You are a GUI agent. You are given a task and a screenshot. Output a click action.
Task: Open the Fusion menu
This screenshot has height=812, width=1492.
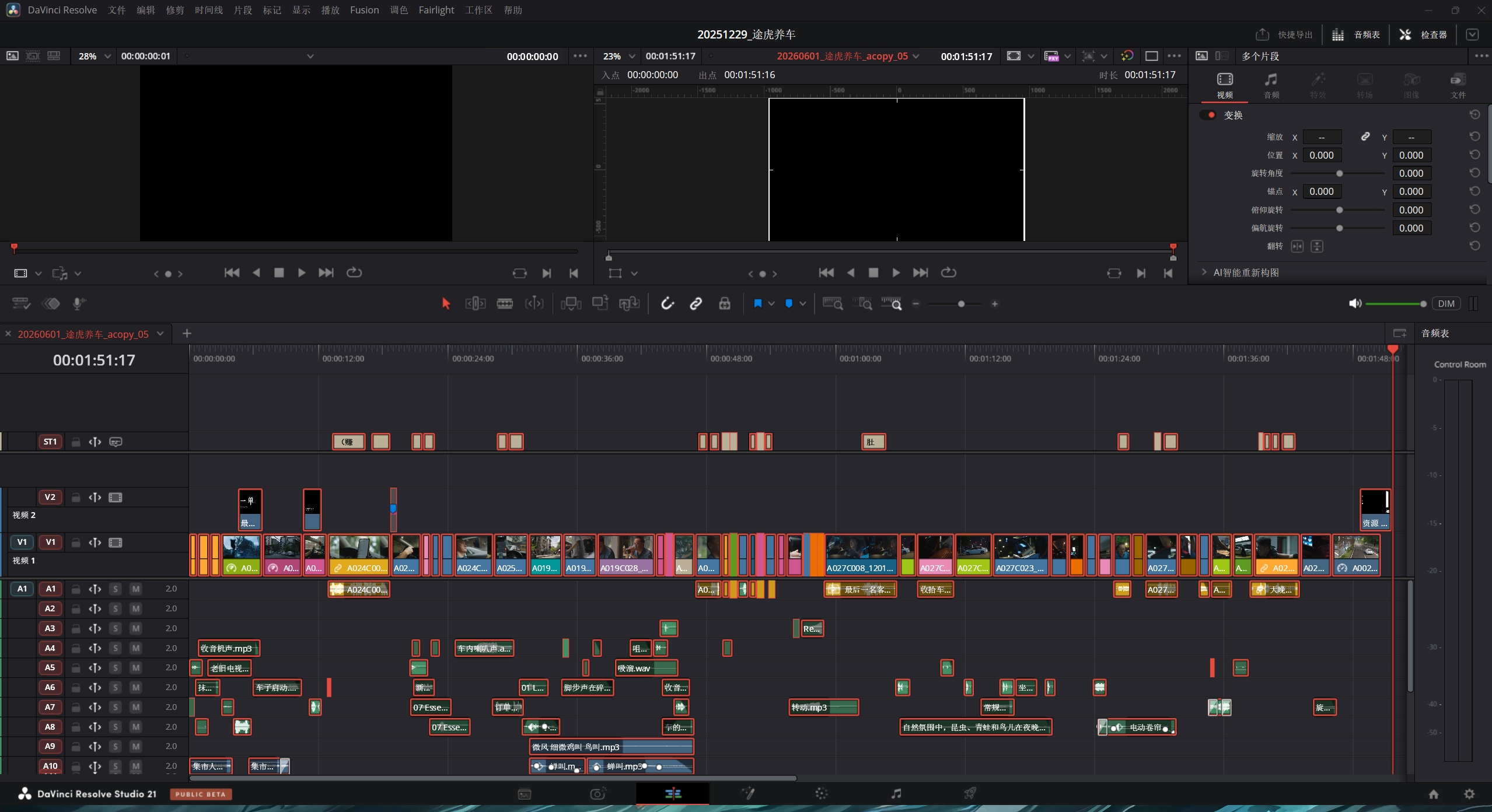(365, 10)
